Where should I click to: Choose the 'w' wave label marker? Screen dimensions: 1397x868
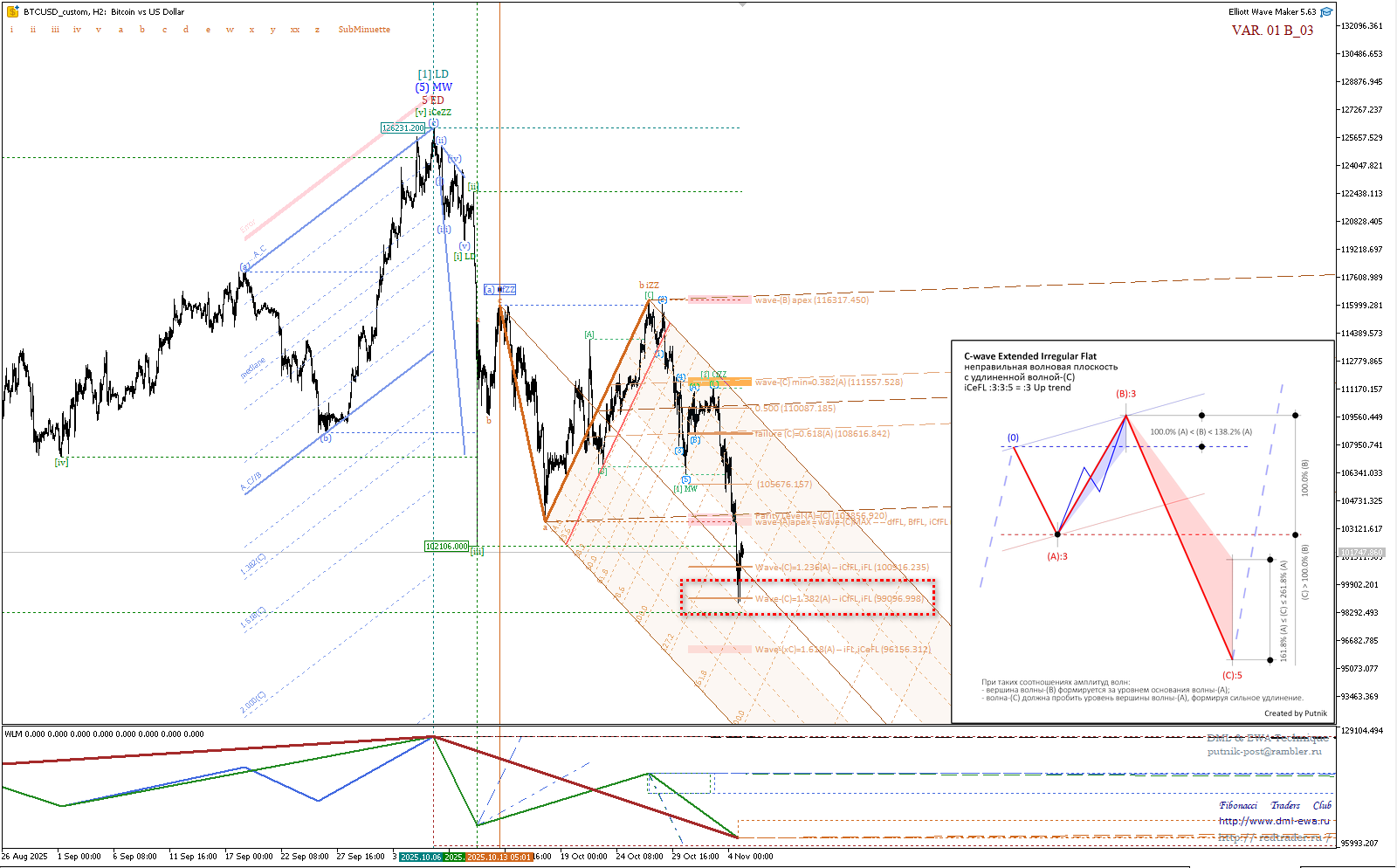pyautogui.click(x=230, y=30)
